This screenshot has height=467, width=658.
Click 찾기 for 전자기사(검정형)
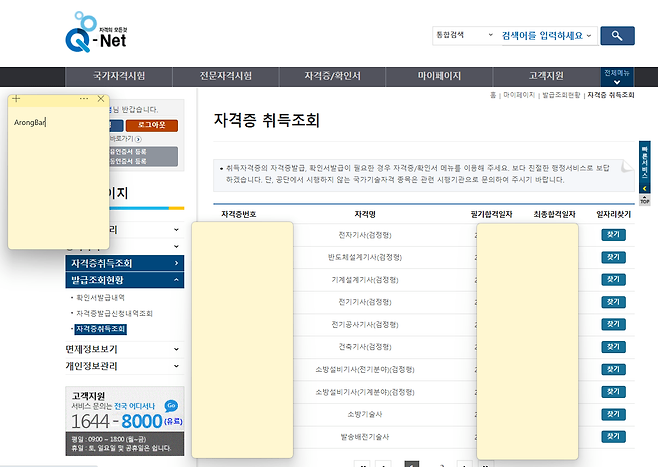click(x=613, y=235)
